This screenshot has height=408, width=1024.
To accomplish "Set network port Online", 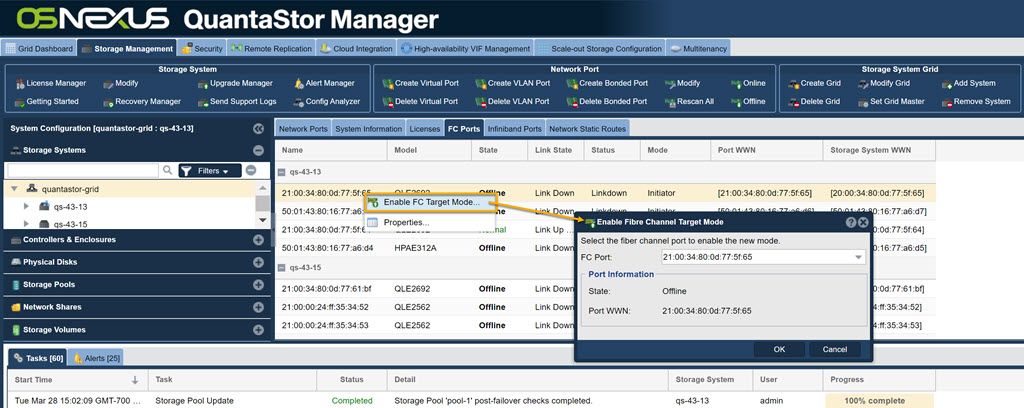I will (748, 84).
